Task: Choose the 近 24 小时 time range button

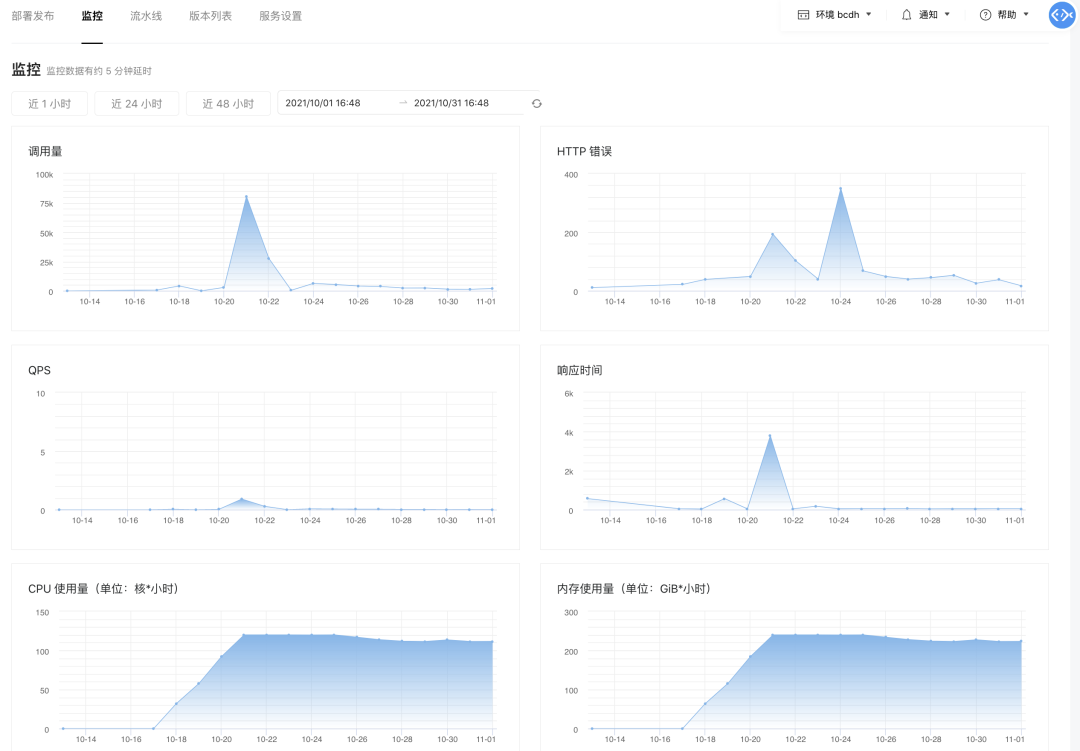Action: (137, 103)
